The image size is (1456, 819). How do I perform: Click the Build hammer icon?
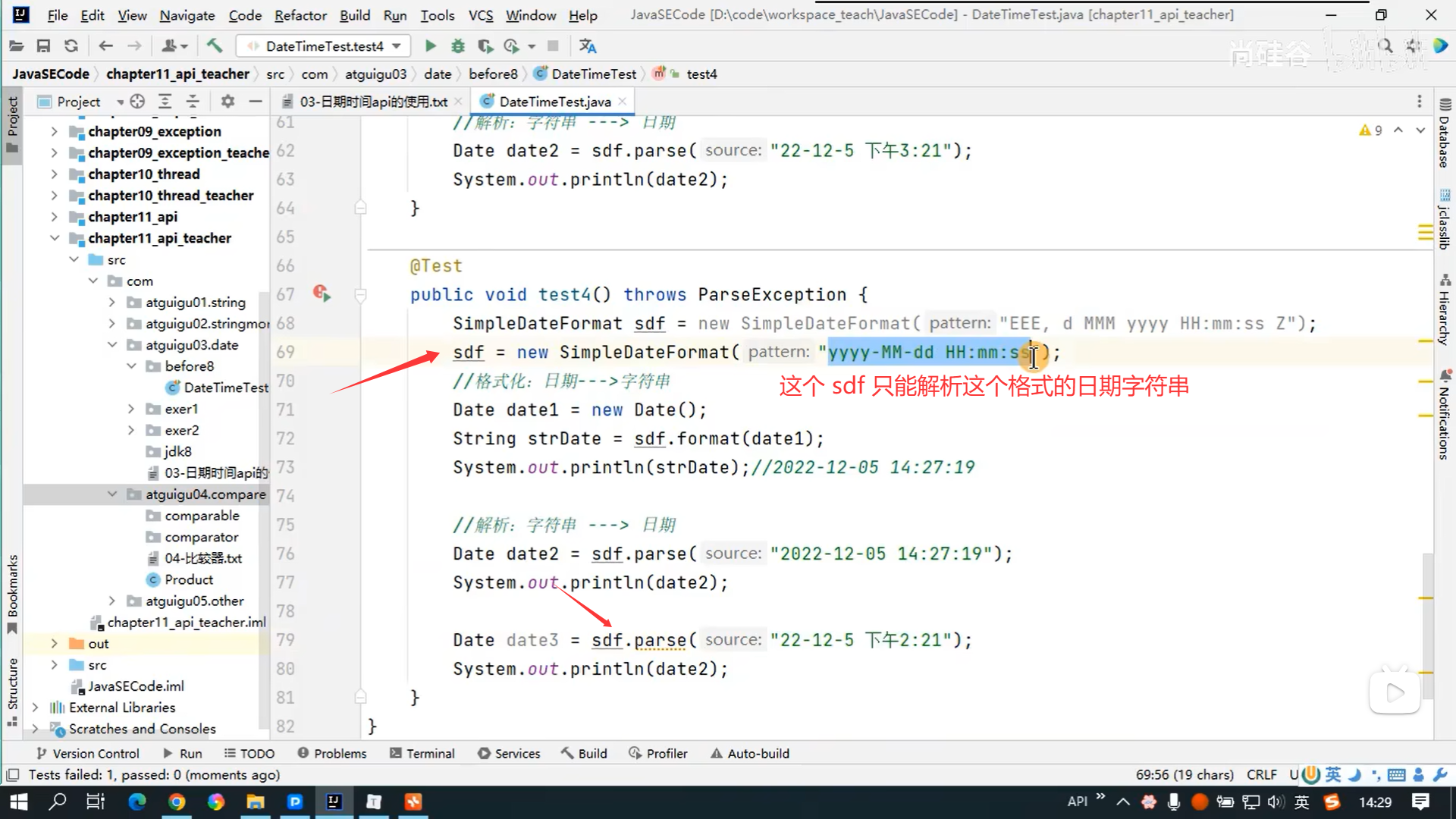point(215,46)
